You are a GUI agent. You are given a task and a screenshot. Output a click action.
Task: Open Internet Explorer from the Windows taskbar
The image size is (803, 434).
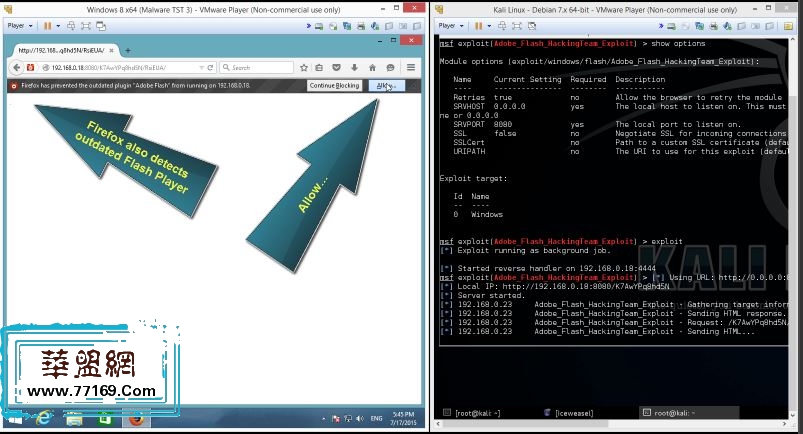[x=44, y=419]
